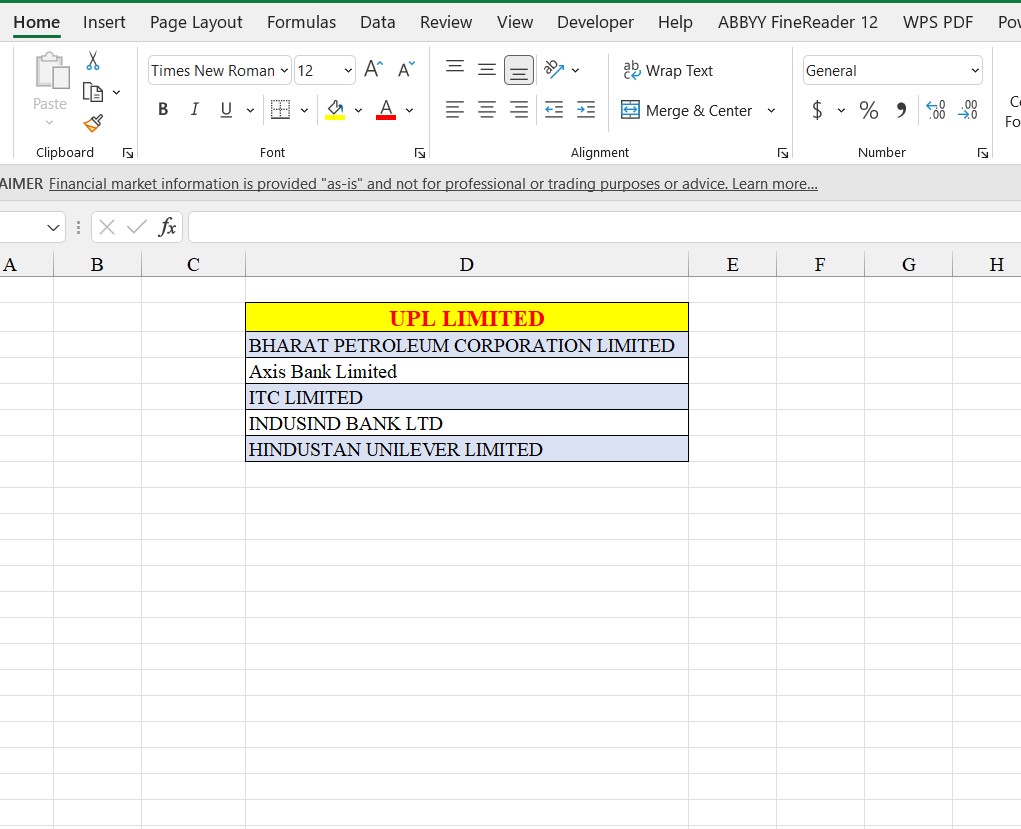Select Middle Align icon
This screenshot has height=829, width=1021.
486,69
